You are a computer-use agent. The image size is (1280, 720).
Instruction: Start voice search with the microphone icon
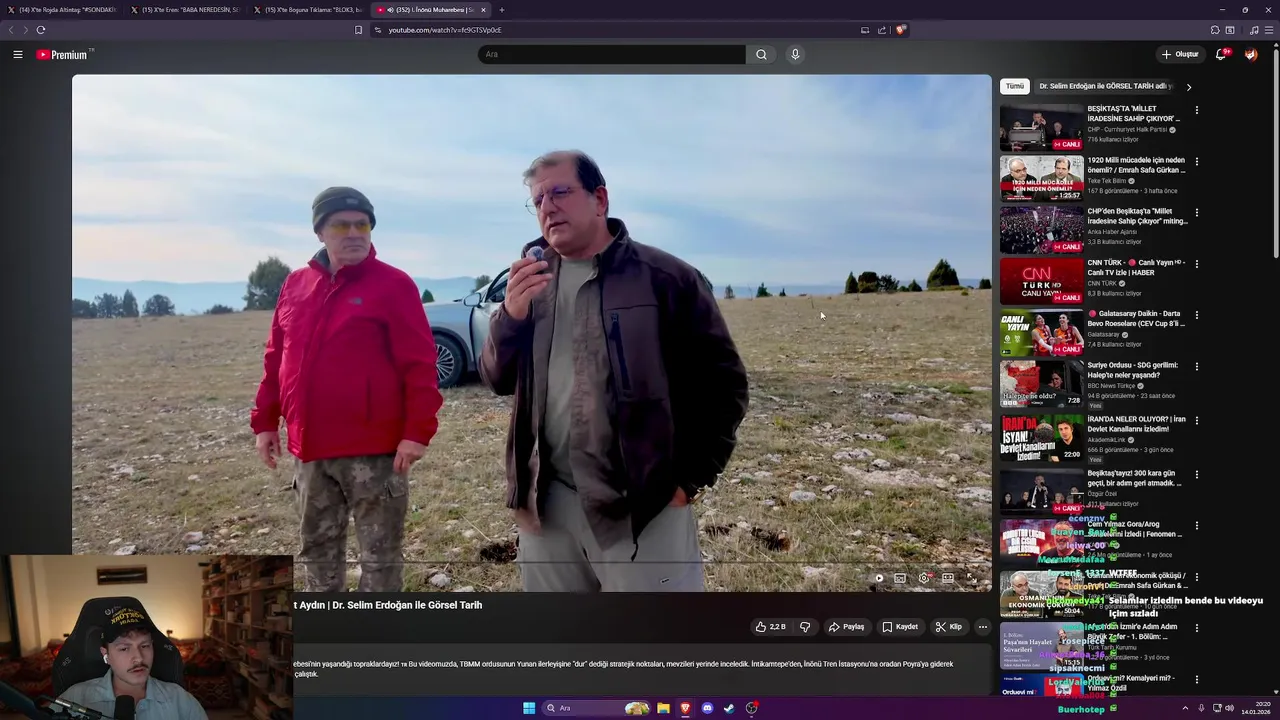tap(795, 54)
